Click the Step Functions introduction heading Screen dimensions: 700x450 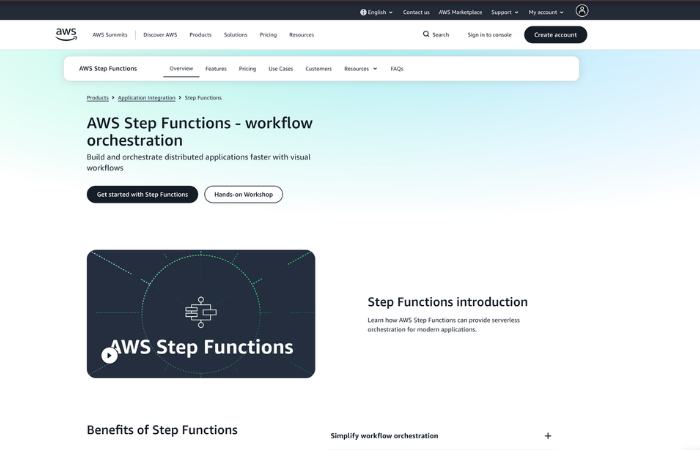click(447, 302)
